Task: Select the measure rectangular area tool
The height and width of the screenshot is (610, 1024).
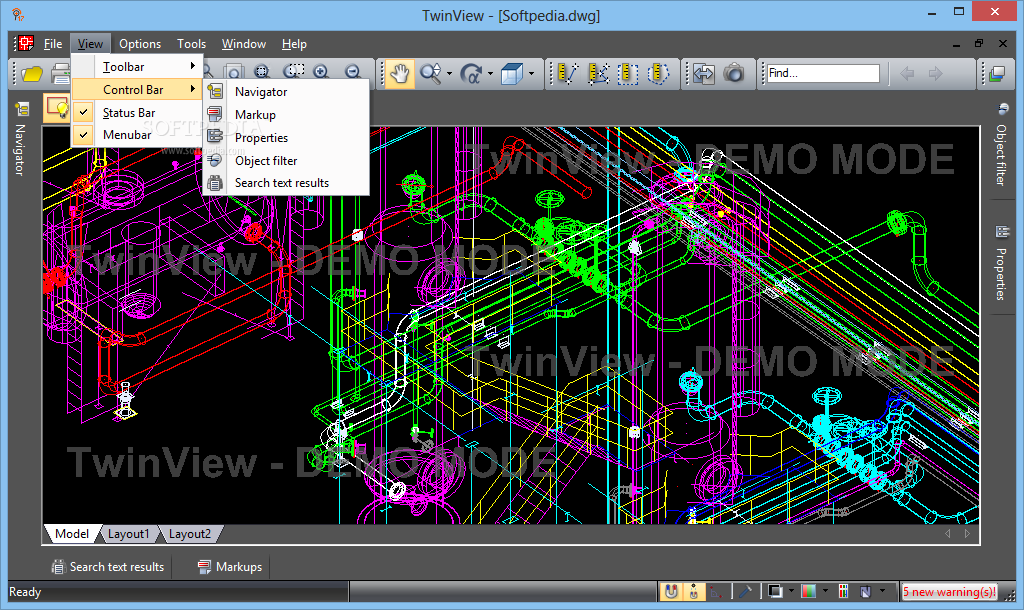Action: [x=628, y=74]
